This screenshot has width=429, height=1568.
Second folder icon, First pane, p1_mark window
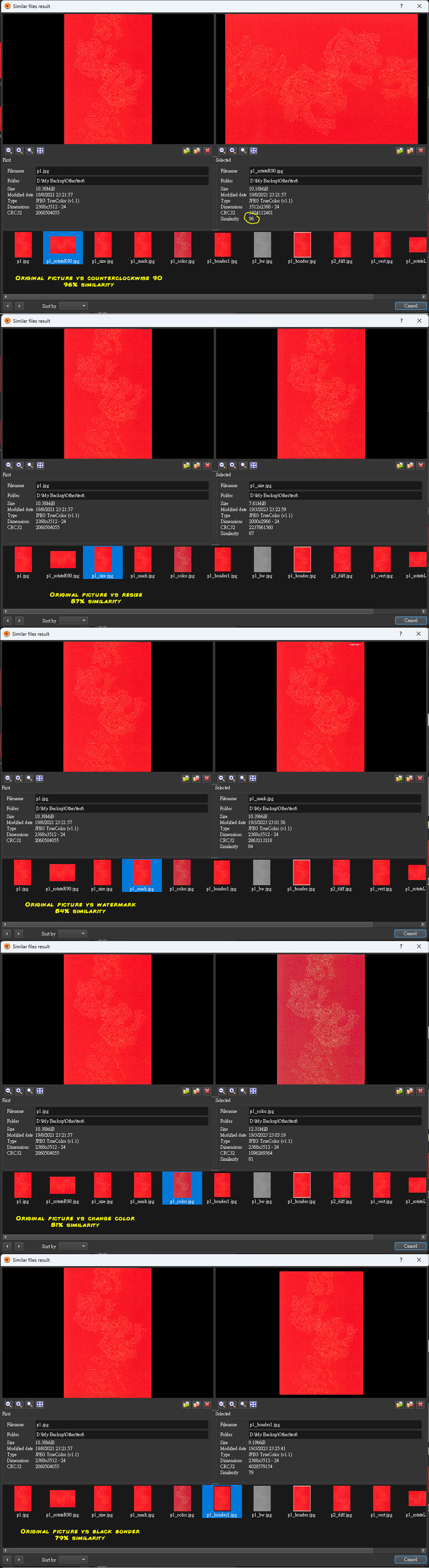196,778
